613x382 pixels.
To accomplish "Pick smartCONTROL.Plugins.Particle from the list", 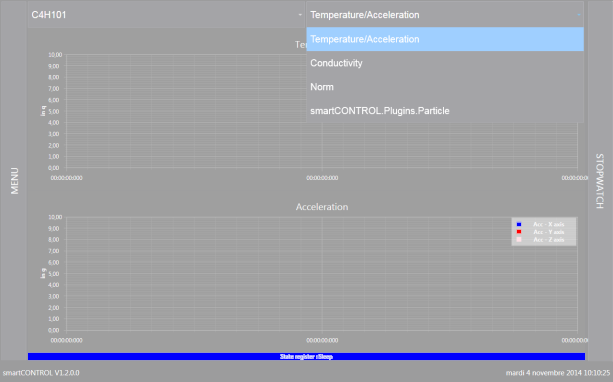I will coord(445,111).
